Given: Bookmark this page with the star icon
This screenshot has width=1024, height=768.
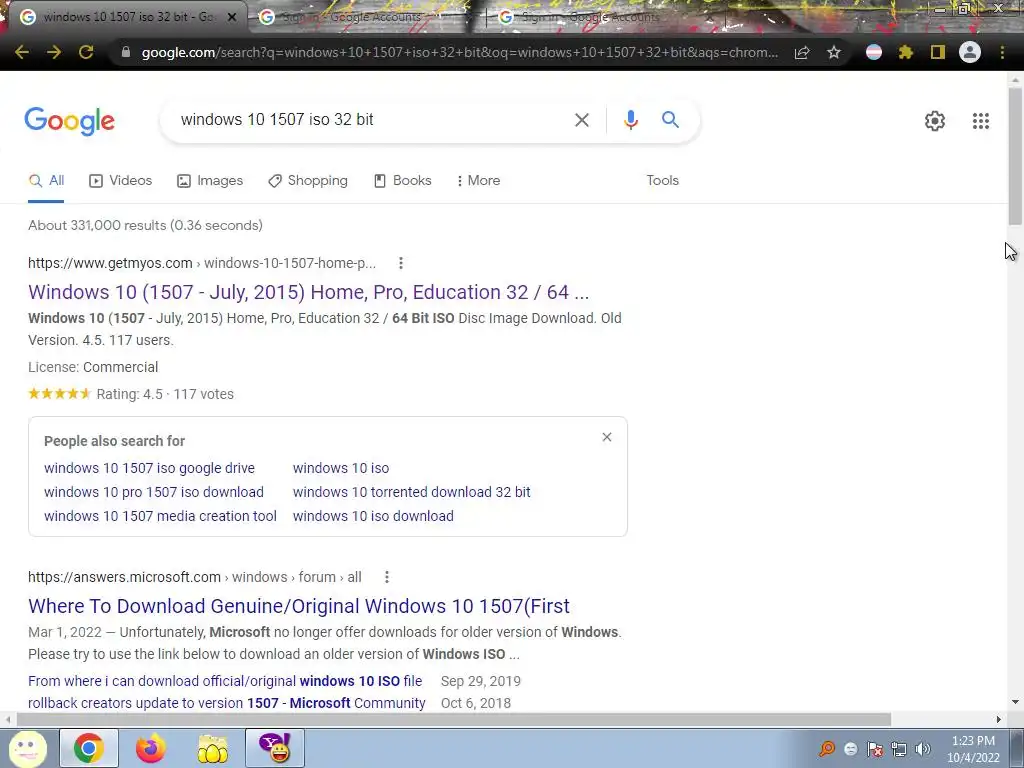Looking at the screenshot, I should coord(834,52).
